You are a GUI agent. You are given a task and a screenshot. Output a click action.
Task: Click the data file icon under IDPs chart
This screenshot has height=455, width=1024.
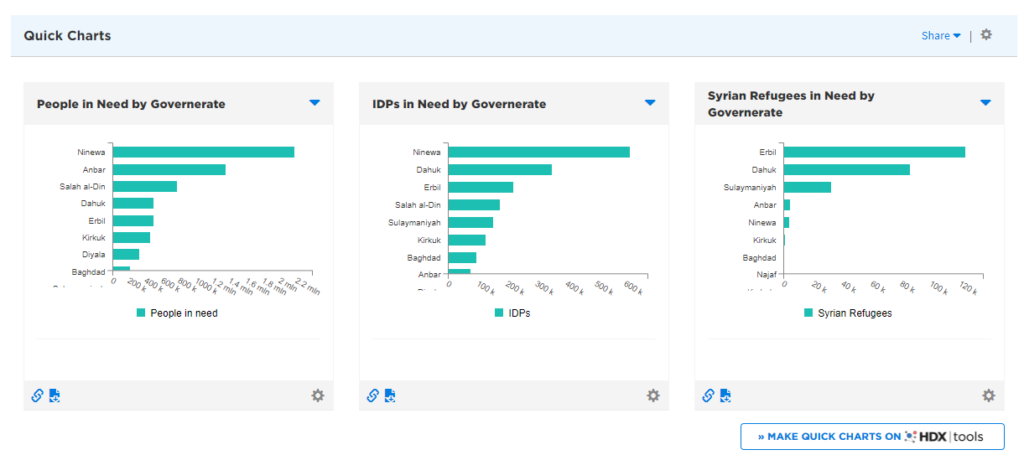point(390,395)
